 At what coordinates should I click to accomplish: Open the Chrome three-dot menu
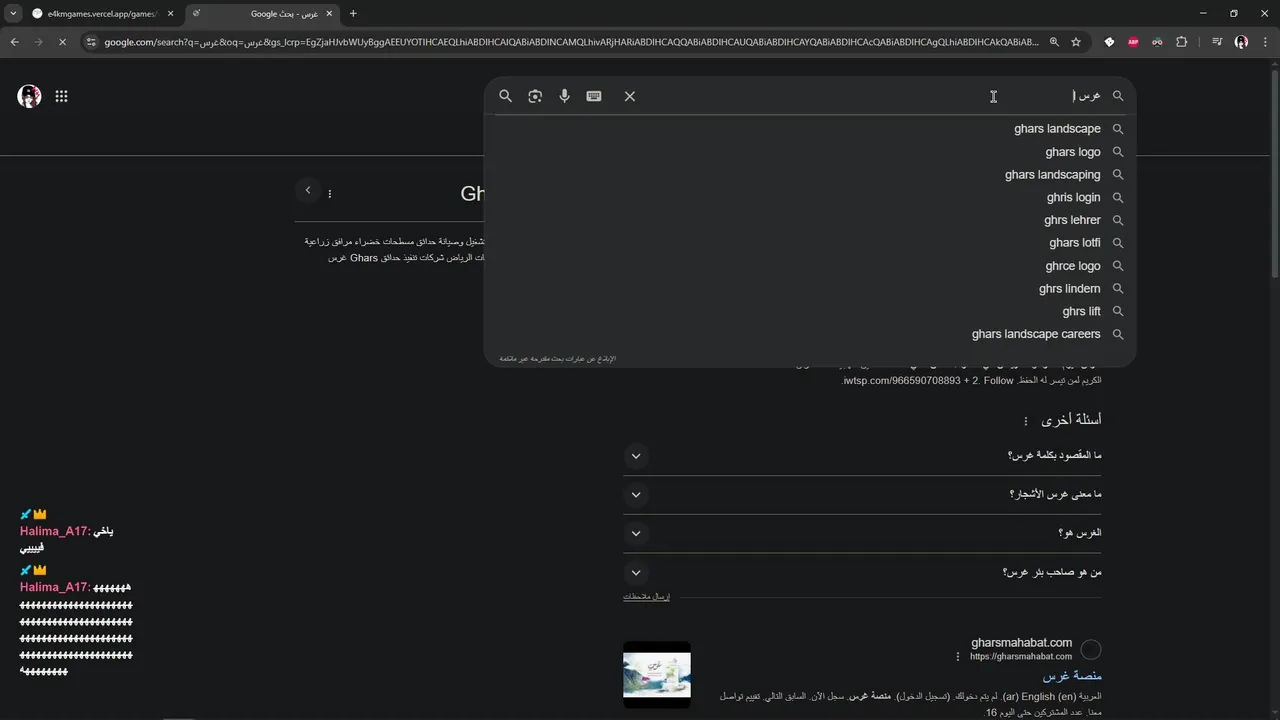tap(1263, 42)
